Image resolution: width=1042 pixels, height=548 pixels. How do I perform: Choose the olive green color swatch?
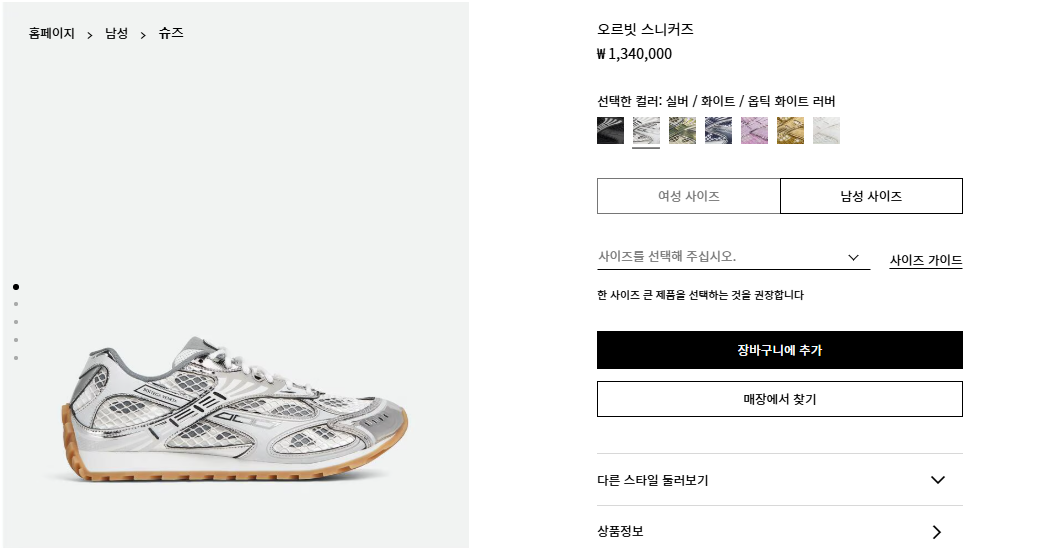[682, 131]
